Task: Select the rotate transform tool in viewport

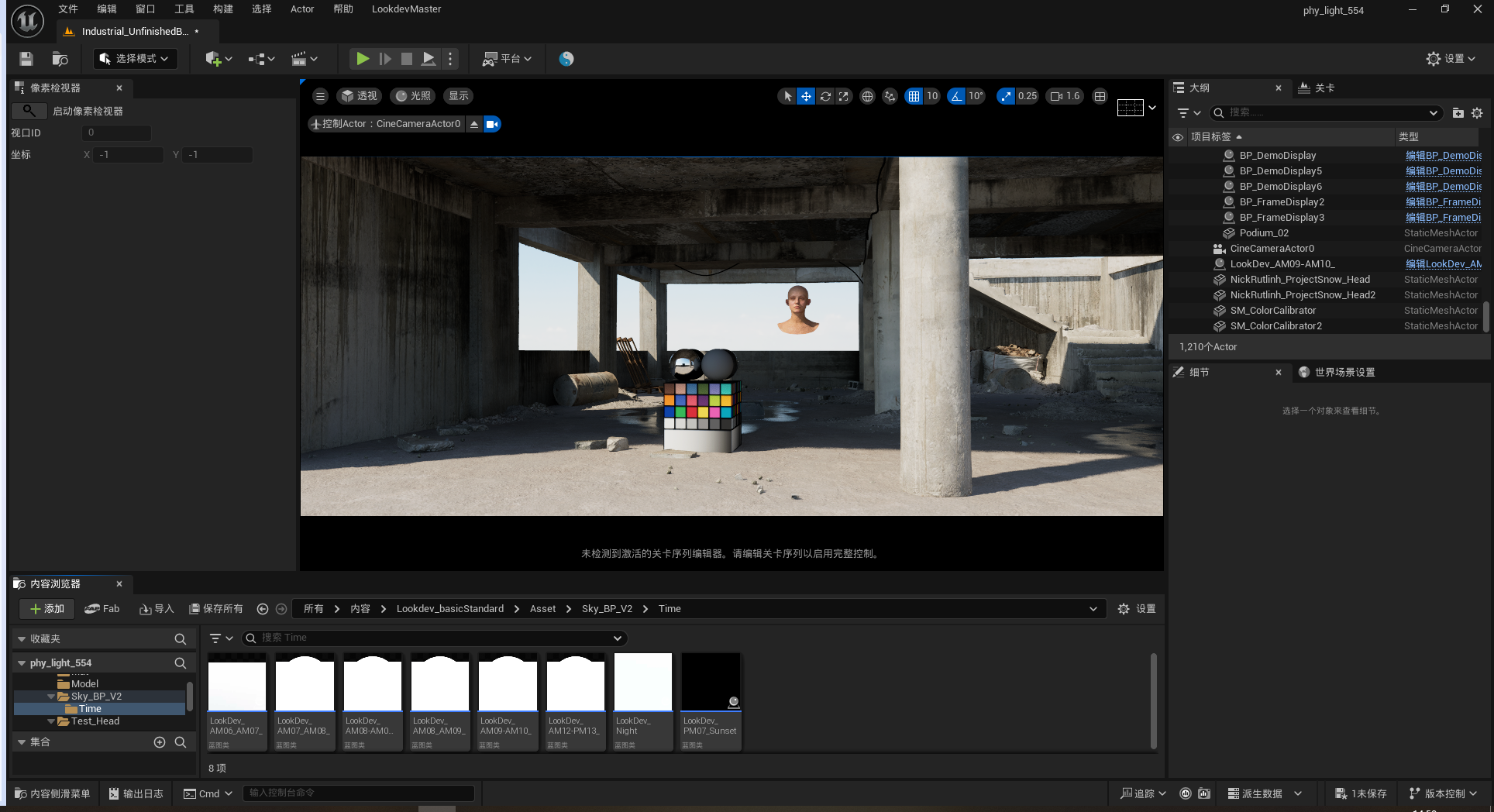Action: [x=825, y=96]
